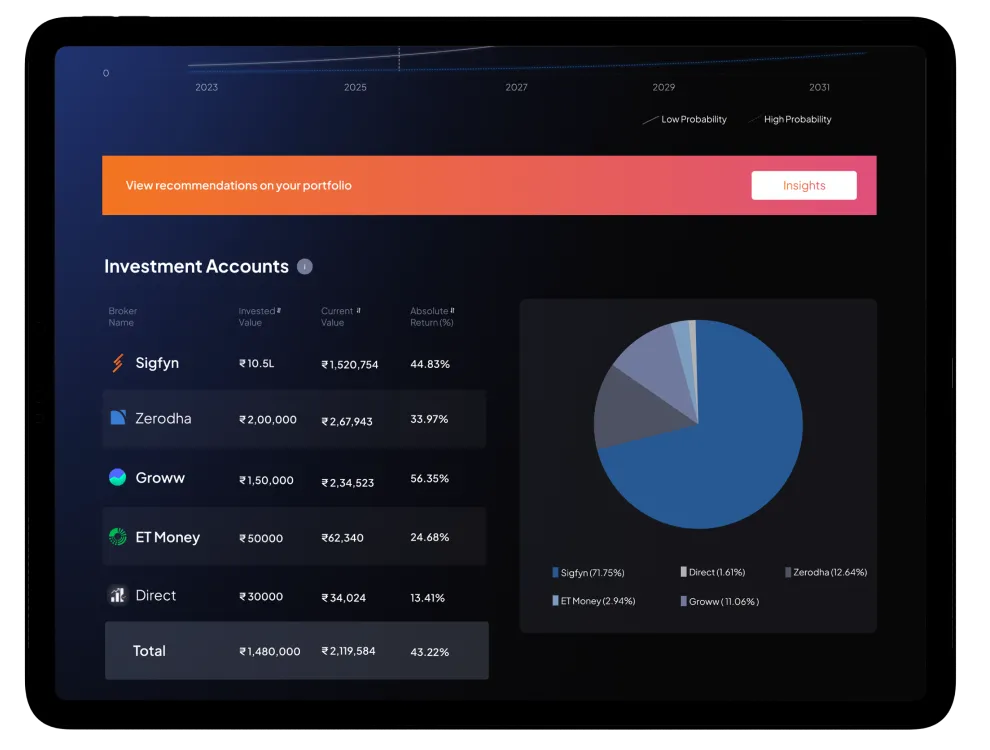
Task: Click the Direct (1.61%) legend label
Action: tap(717, 572)
